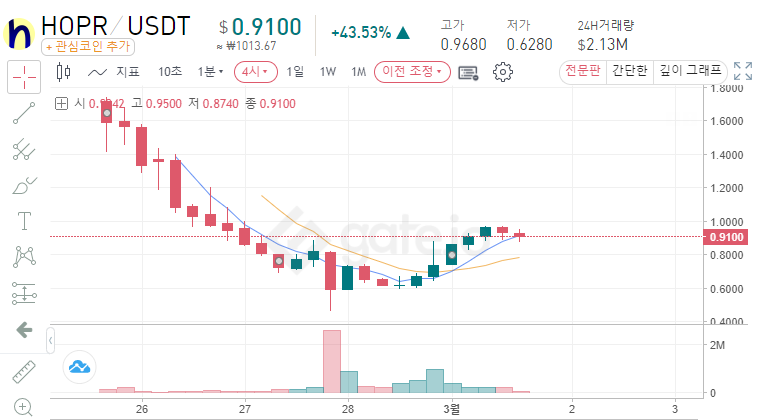
Task: Select the long position forecasting tool
Action: 24,293
